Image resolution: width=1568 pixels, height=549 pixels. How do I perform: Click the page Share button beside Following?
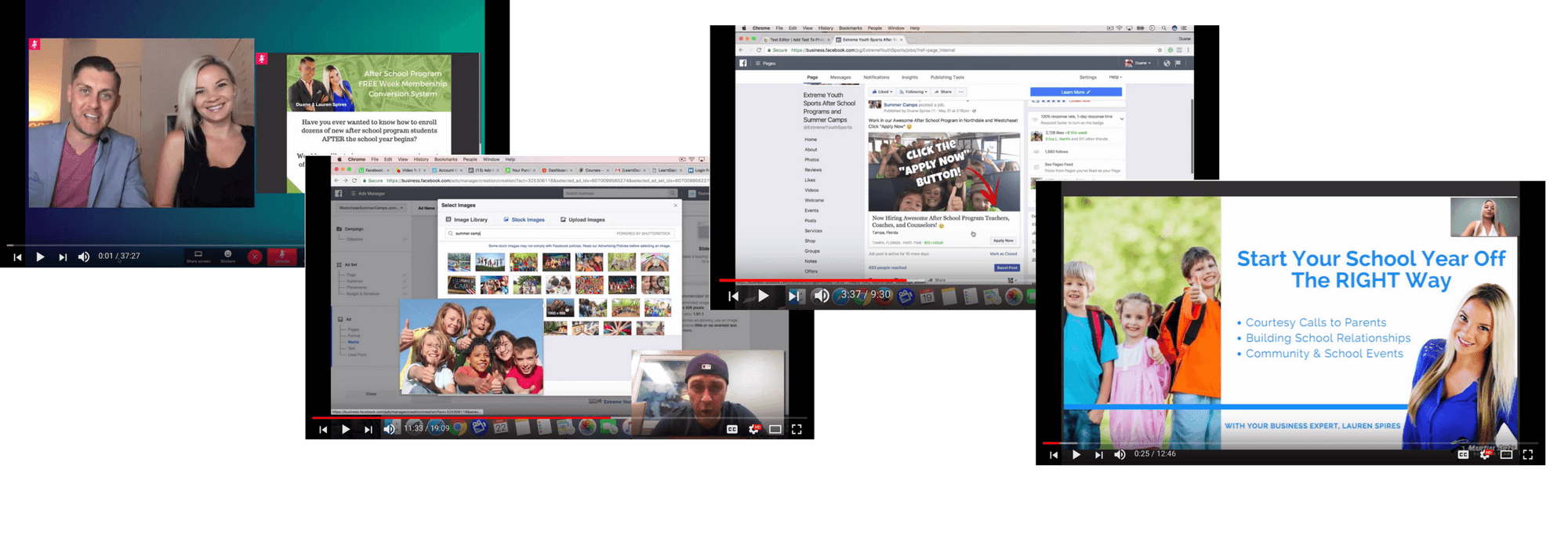[943, 92]
